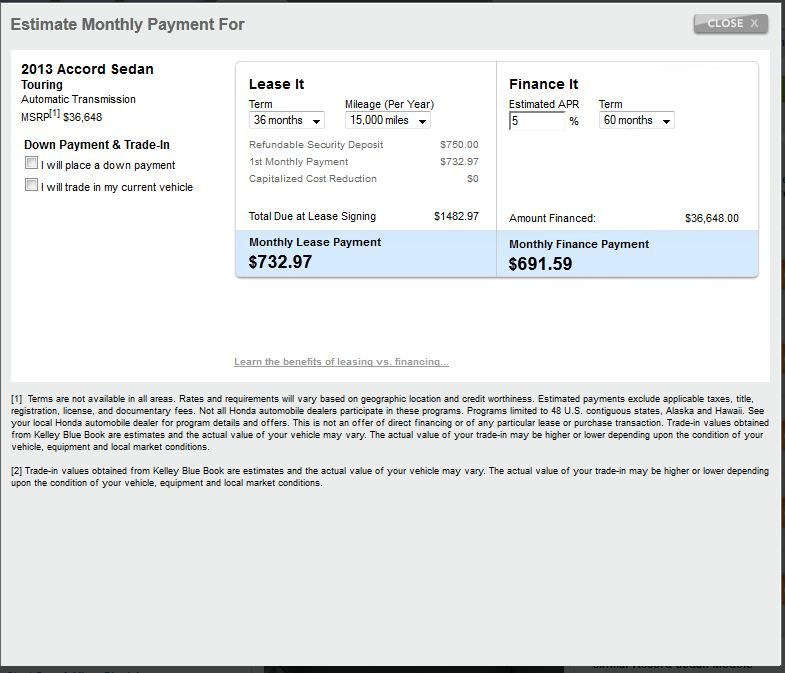Screen dimensions: 785x673
Task: Click the Amount Financed $36,648.00 value
Action: tap(711, 218)
